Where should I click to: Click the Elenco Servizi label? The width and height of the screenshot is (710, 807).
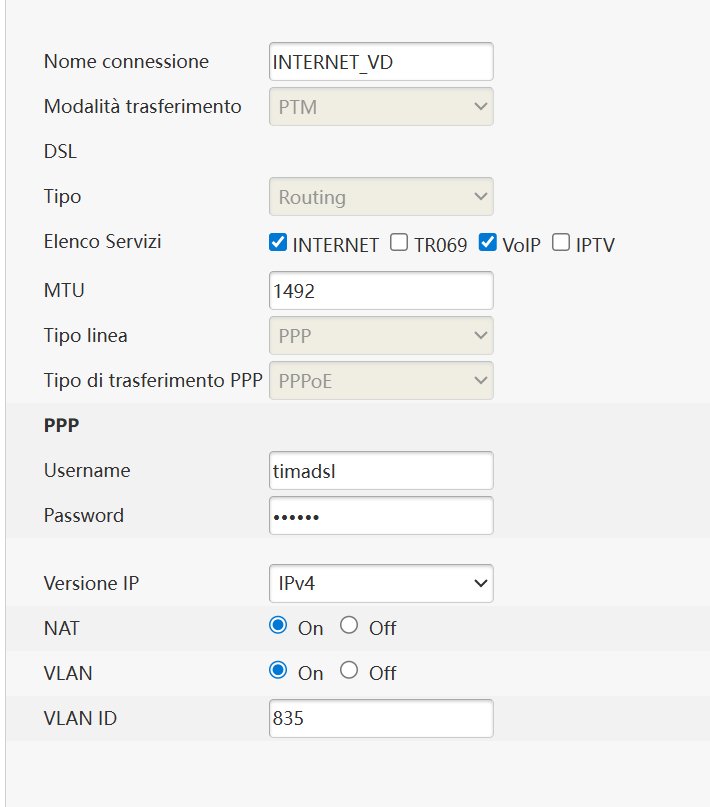(102, 242)
